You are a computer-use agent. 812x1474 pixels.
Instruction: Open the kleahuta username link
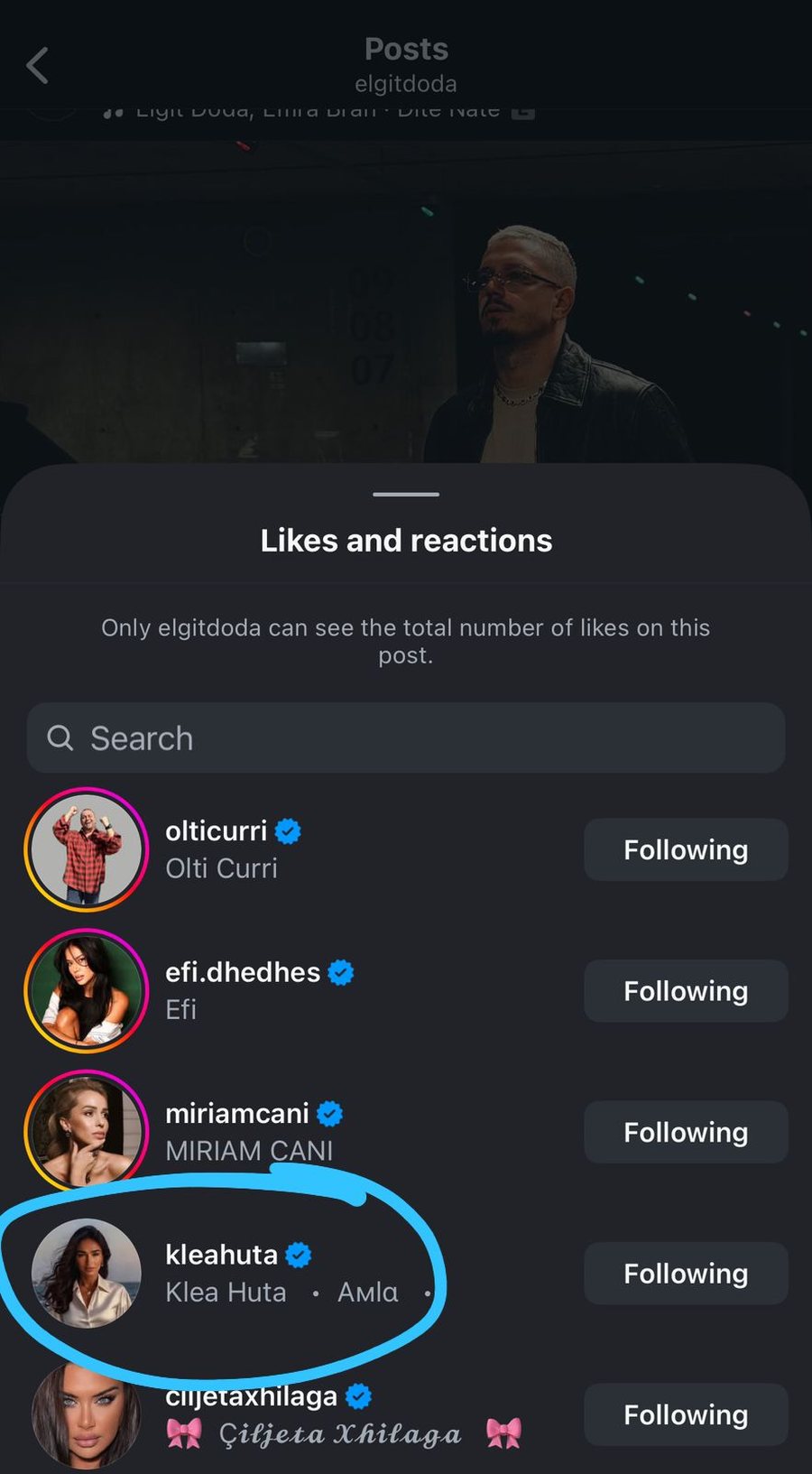[x=221, y=1255]
